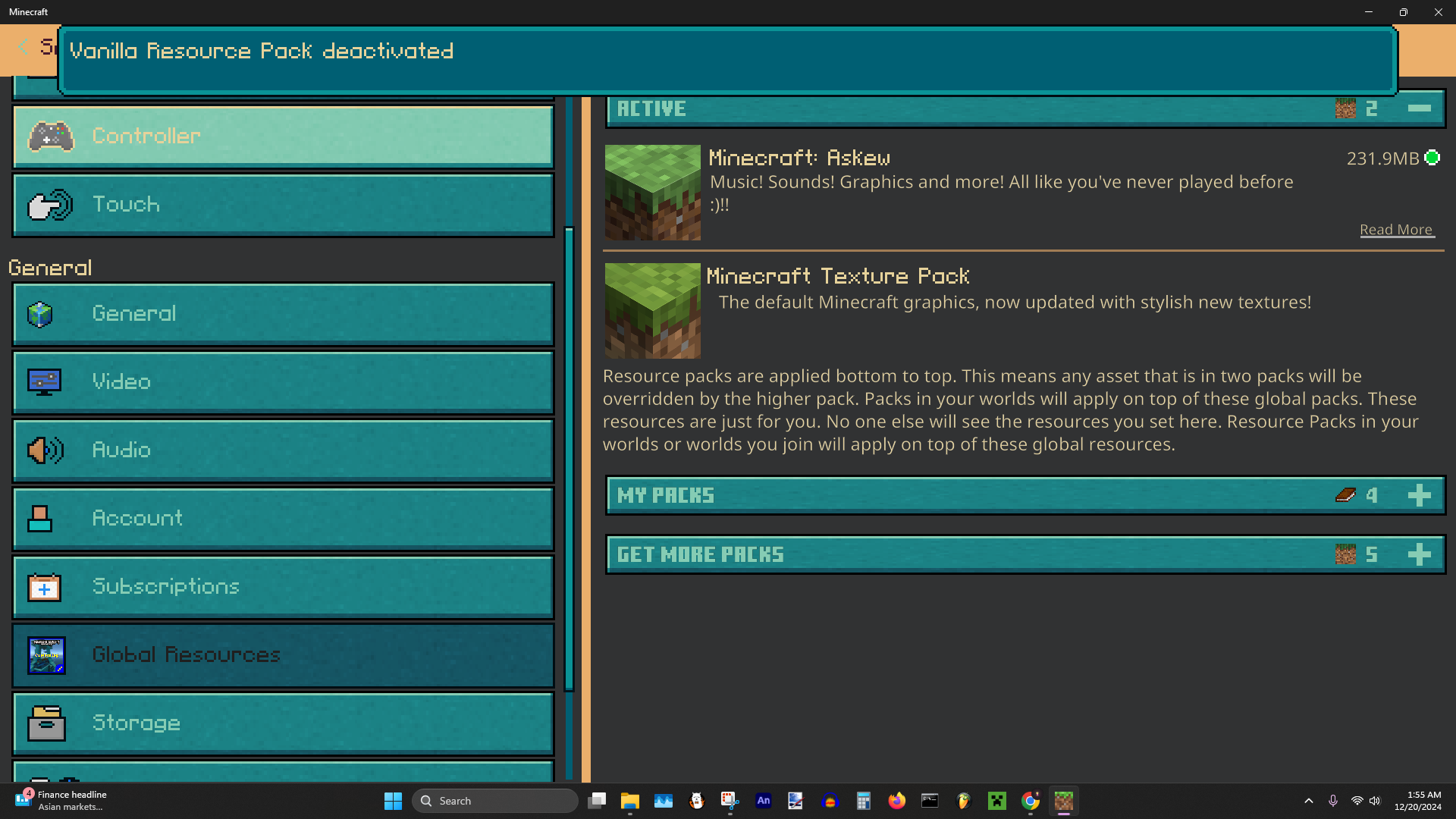Image resolution: width=1456 pixels, height=819 pixels.
Task: Click the Minecraft: Askew pack title
Action: [799, 158]
